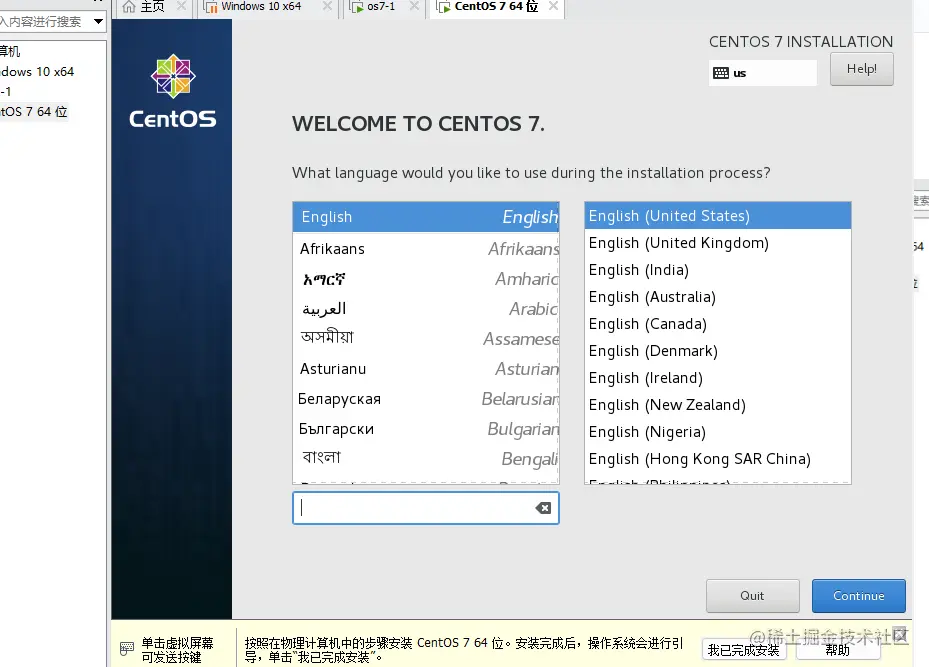929x667 pixels.
Task: Click the us keyboard layout indicator
Action: [763, 73]
